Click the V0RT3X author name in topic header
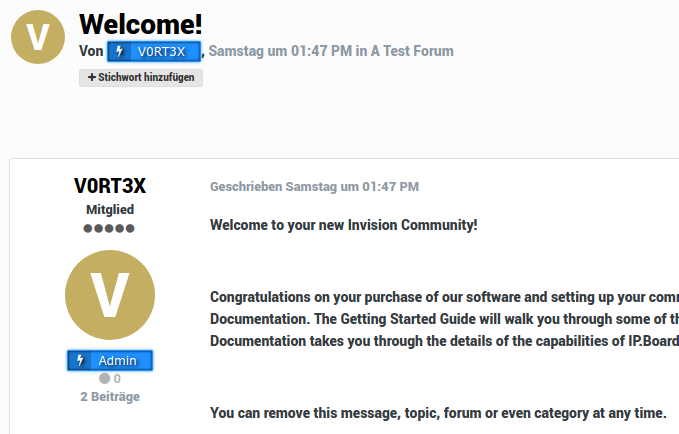 click(x=161, y=51)
